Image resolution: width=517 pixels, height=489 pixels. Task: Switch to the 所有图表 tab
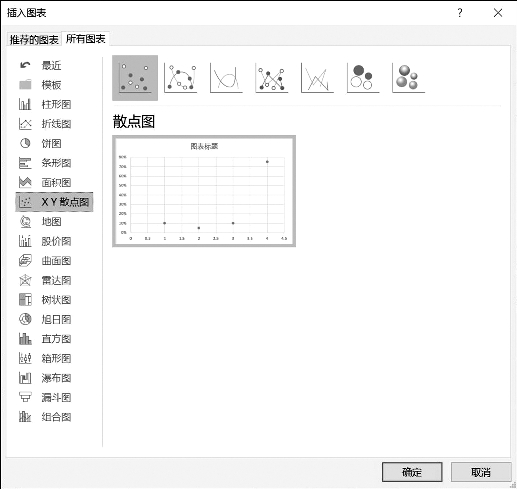pos(86,39)
